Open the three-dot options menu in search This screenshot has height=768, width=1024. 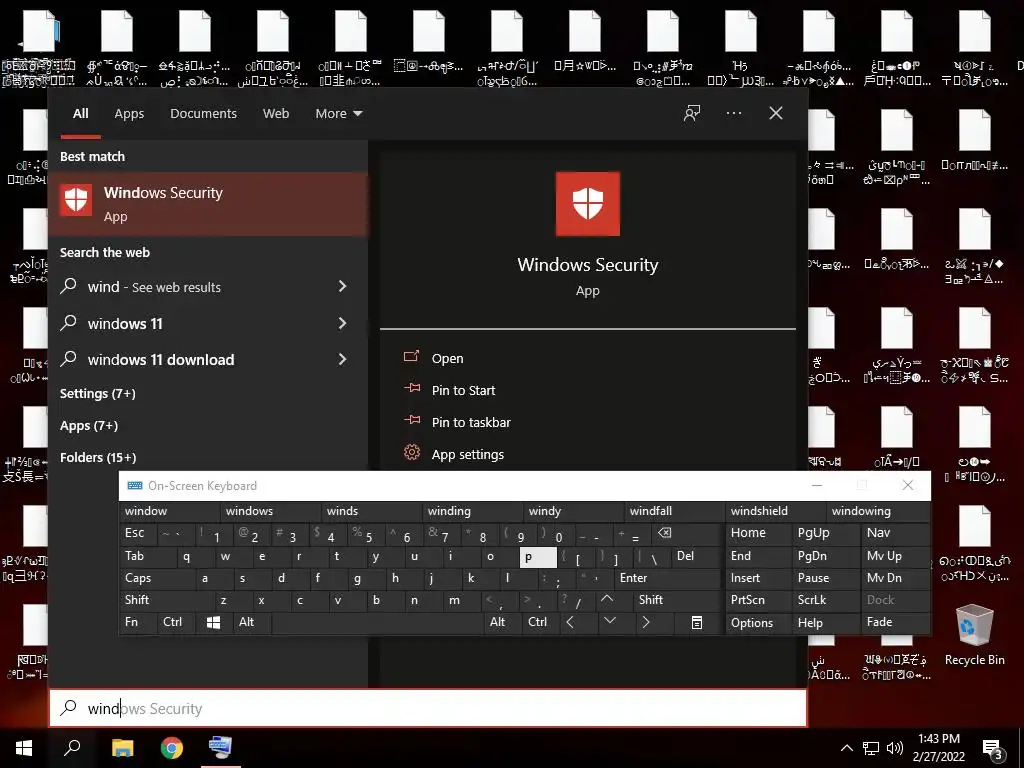click(733, 113)
